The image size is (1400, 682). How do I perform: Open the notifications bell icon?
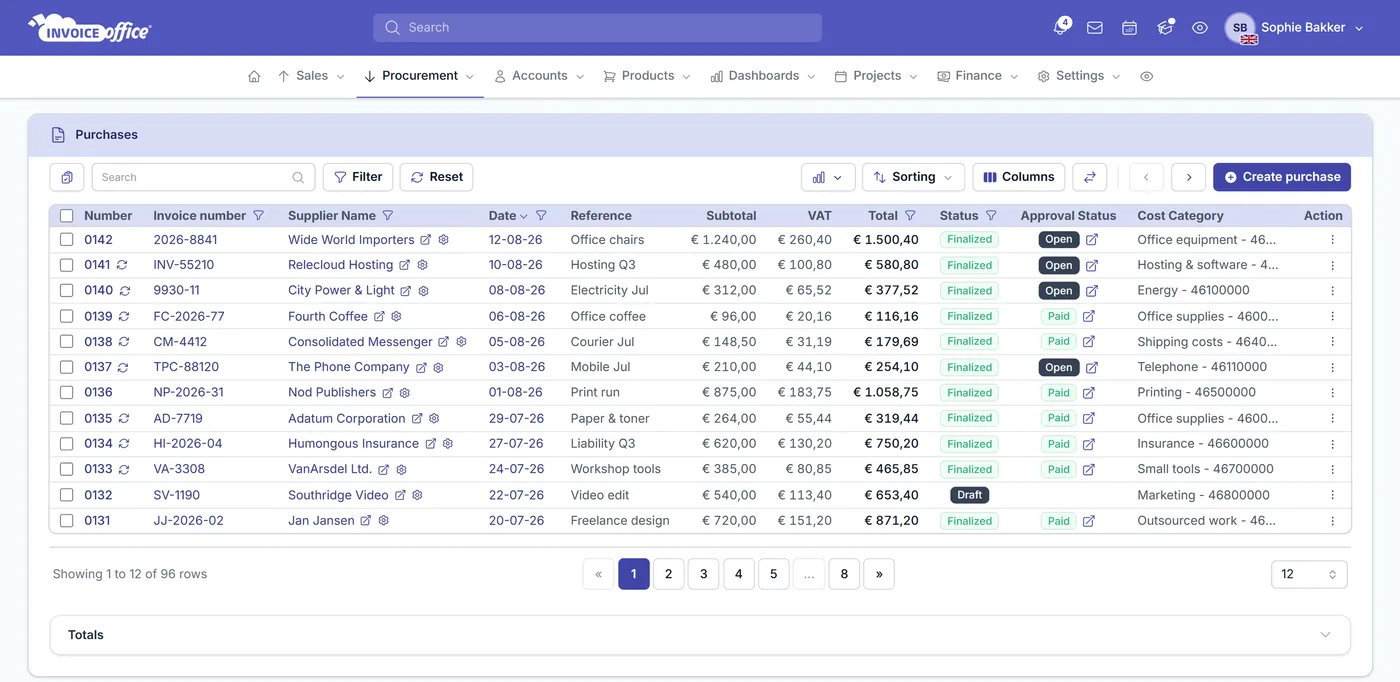1060,28
